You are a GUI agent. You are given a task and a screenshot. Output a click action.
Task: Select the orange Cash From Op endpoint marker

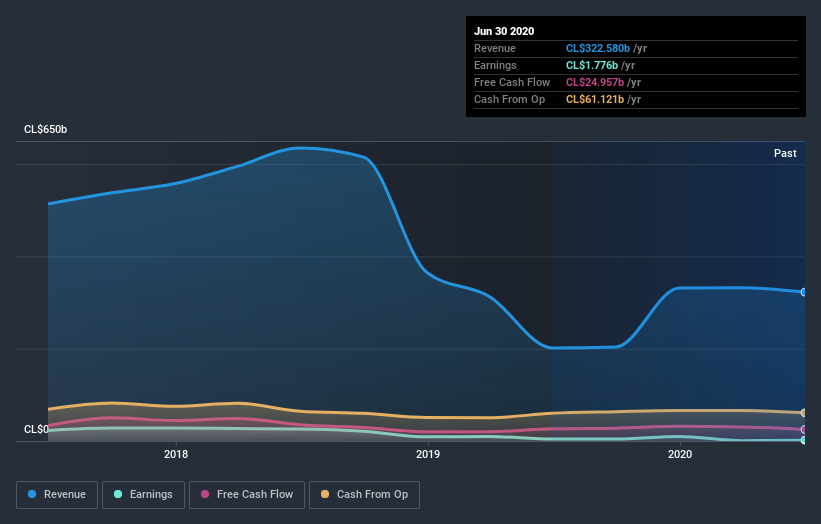click(x=804, y=412)
